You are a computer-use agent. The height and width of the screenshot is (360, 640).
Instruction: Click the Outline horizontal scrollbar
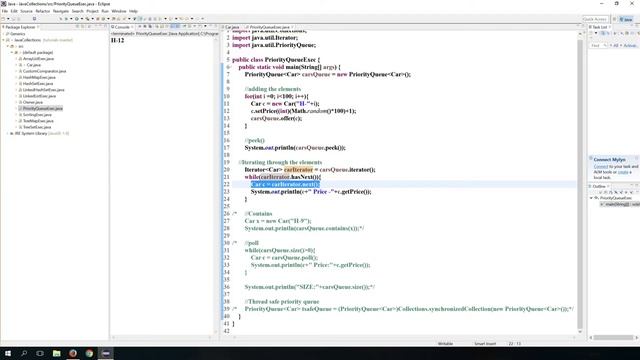tap(613, 338)
